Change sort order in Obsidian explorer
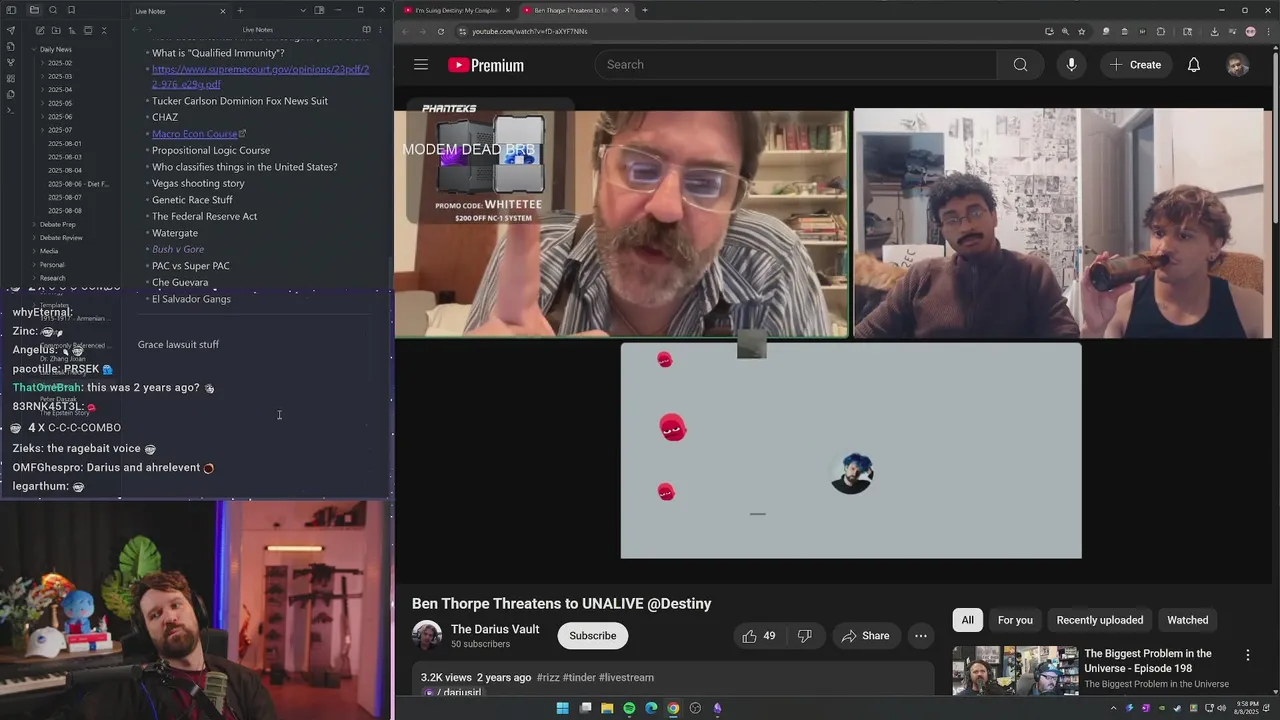The height and width of the screenshot is (720, 1280). tap(72, 30)
